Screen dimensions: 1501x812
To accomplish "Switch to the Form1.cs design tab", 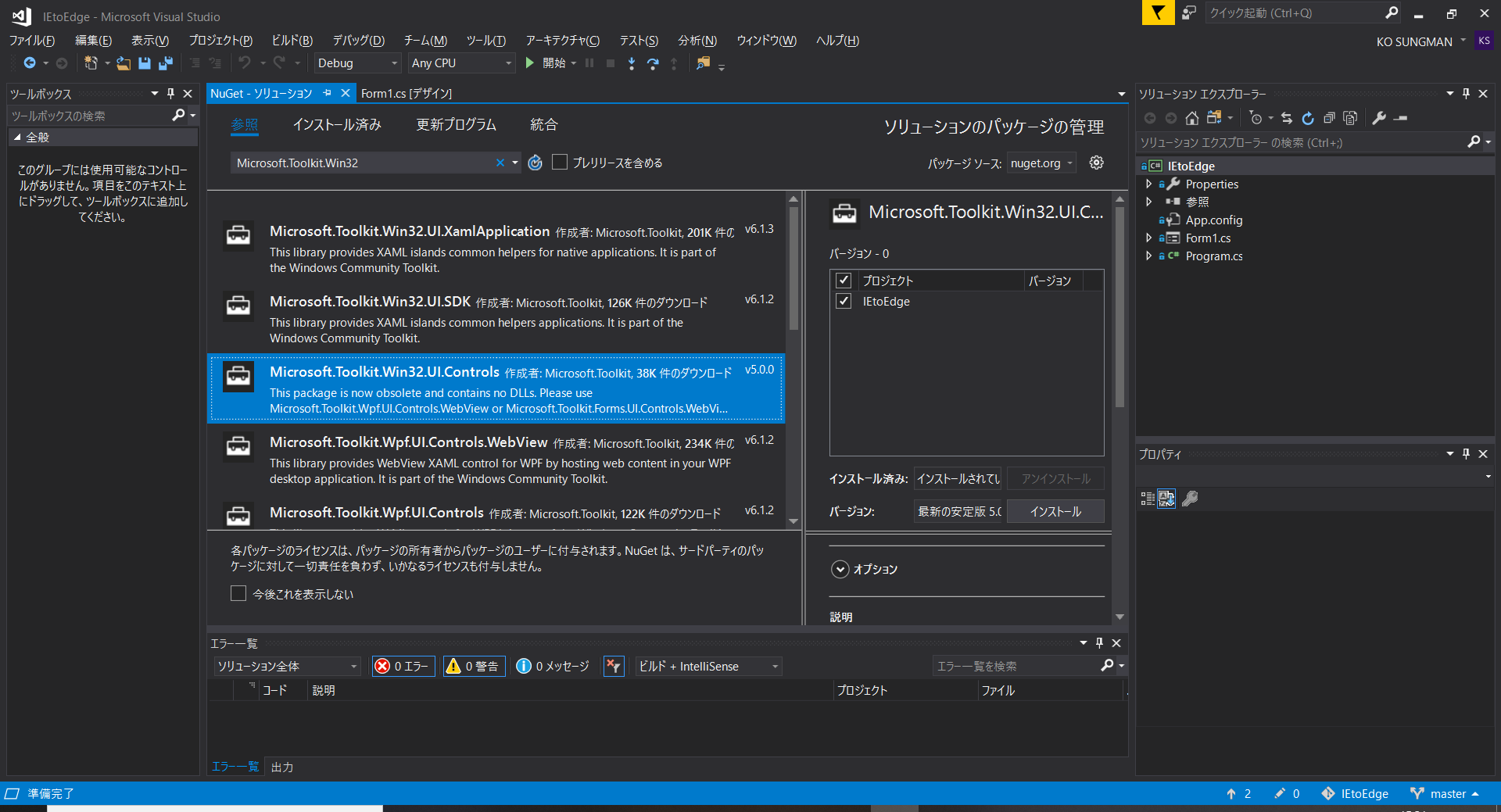I will coord(407,93).
